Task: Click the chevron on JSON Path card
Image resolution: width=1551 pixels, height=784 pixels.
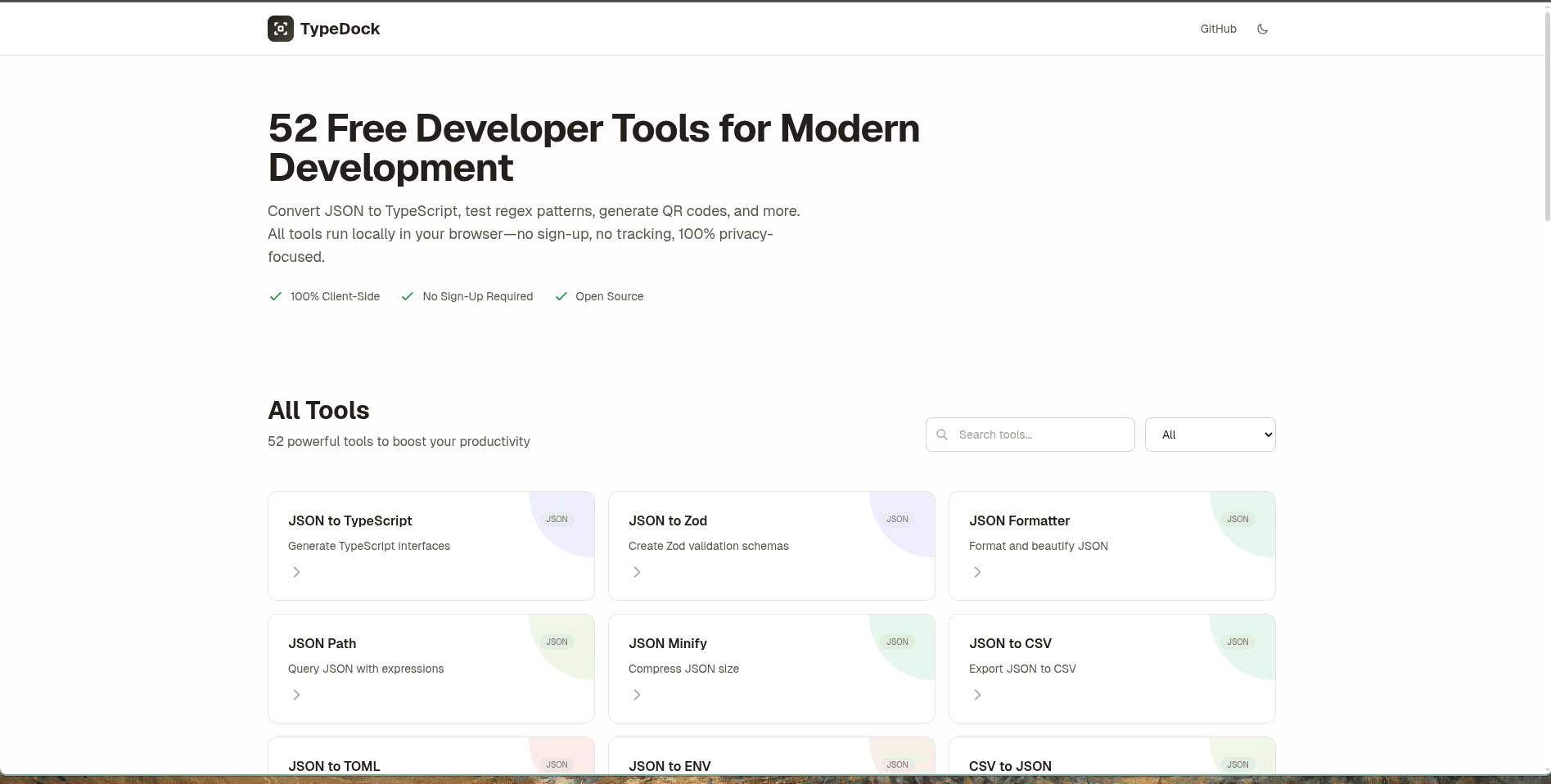Action: (x=296, y=695)
